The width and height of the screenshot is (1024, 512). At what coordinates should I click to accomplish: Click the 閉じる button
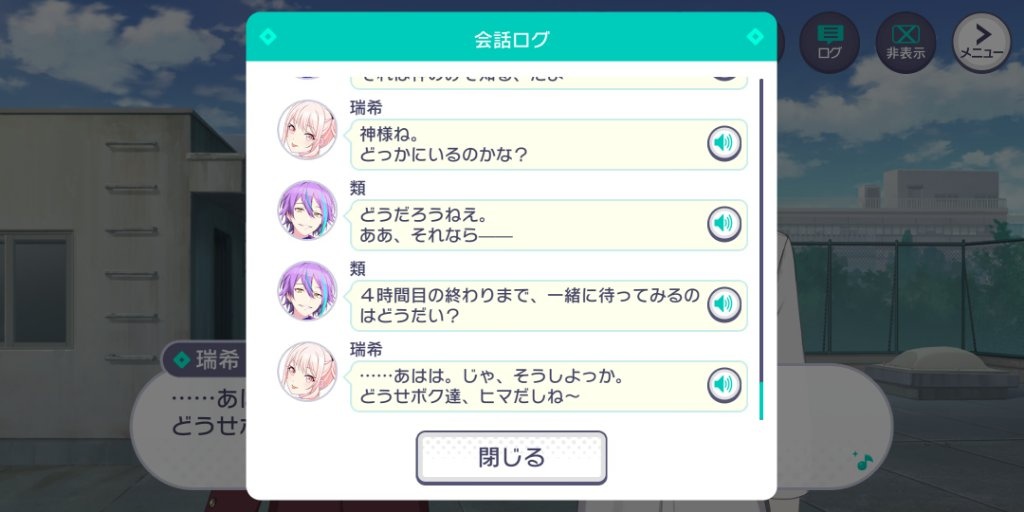511,458
